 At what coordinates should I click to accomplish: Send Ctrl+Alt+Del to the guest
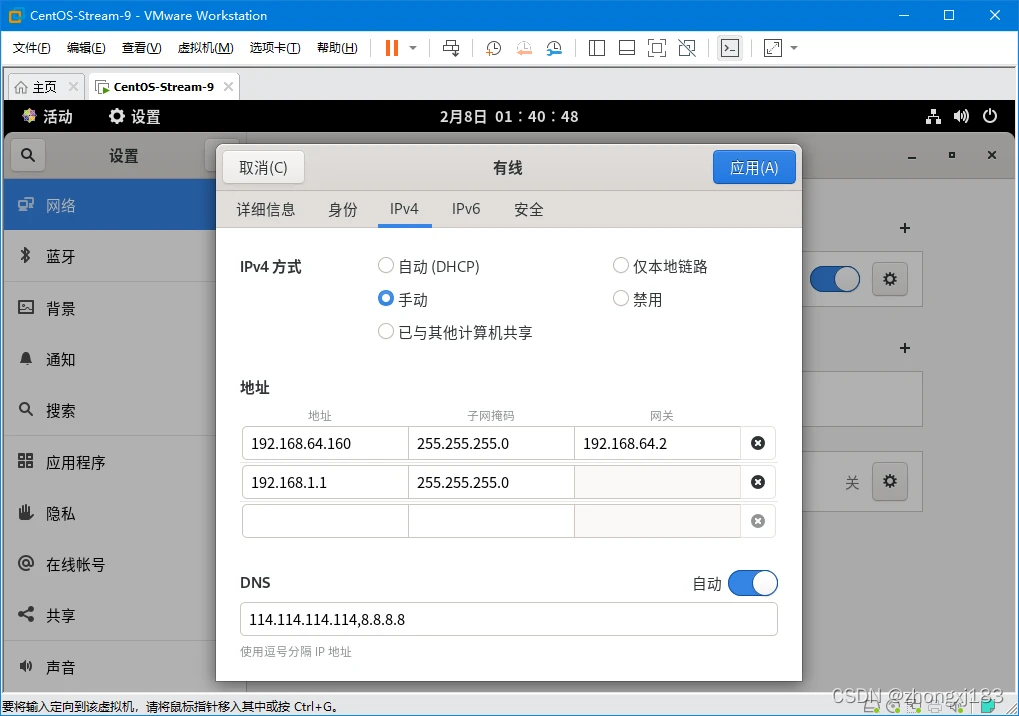click(x=451, y=47)
